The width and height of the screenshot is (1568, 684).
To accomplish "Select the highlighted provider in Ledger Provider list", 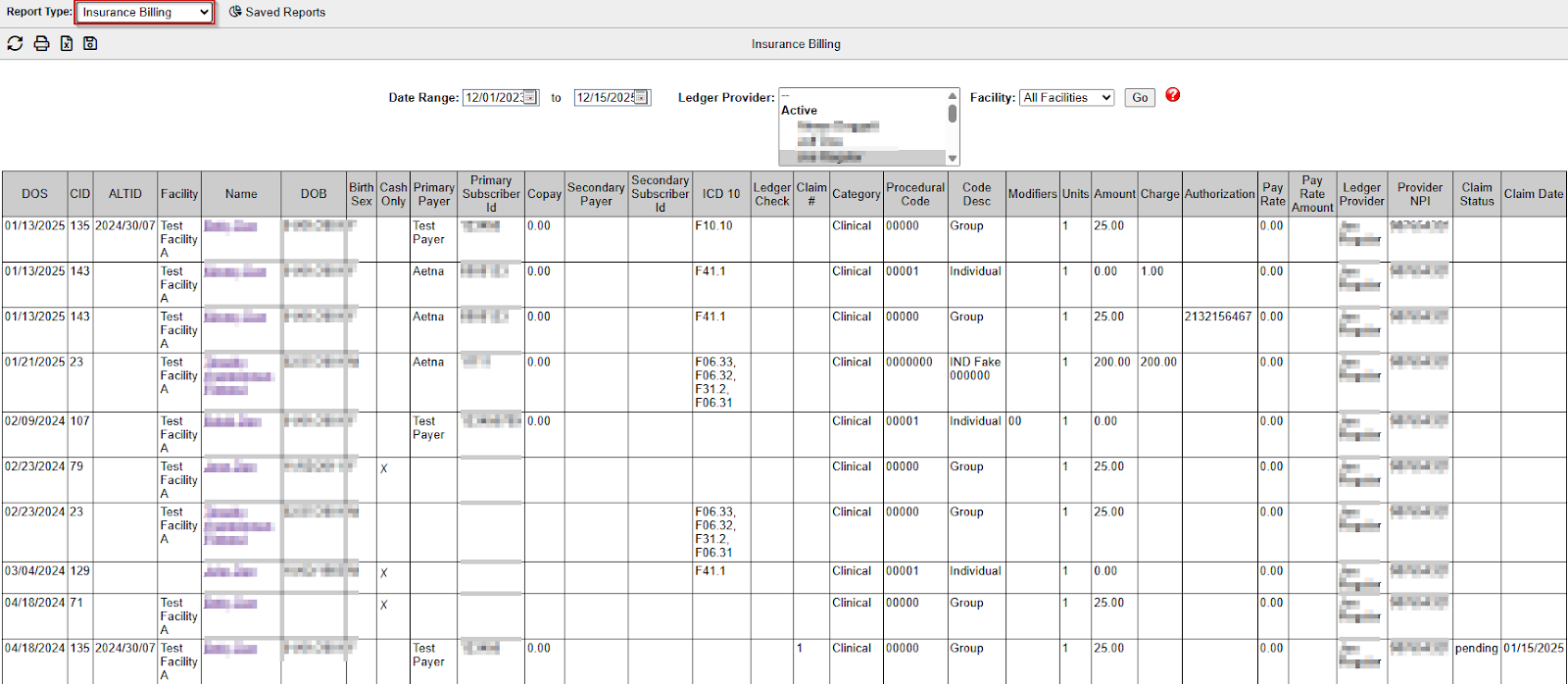I will point(862,157).
